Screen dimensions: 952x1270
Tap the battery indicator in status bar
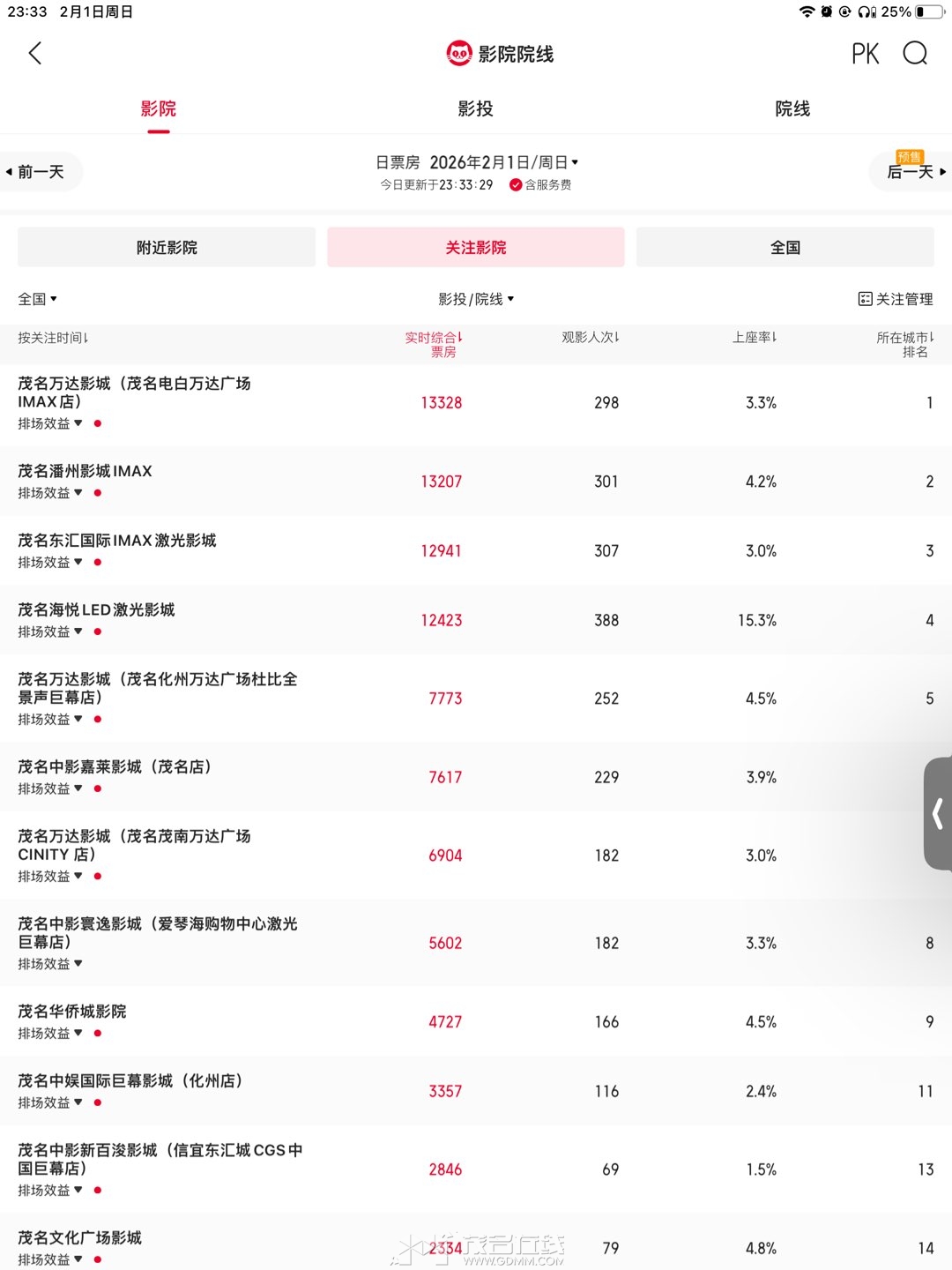930,11
